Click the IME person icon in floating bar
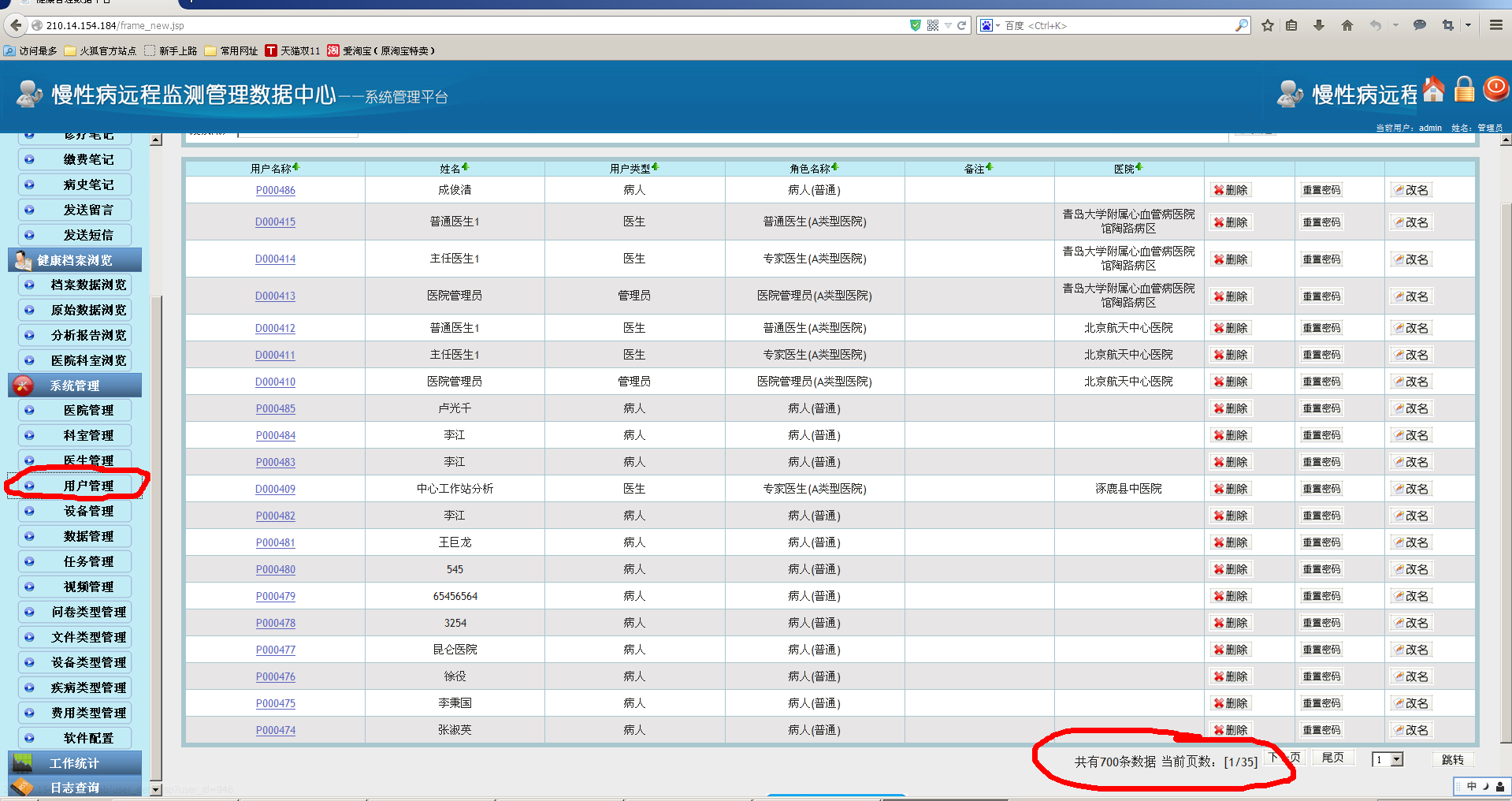Viewport: 1512px width, 801px height. click(x=1500, y=787)
